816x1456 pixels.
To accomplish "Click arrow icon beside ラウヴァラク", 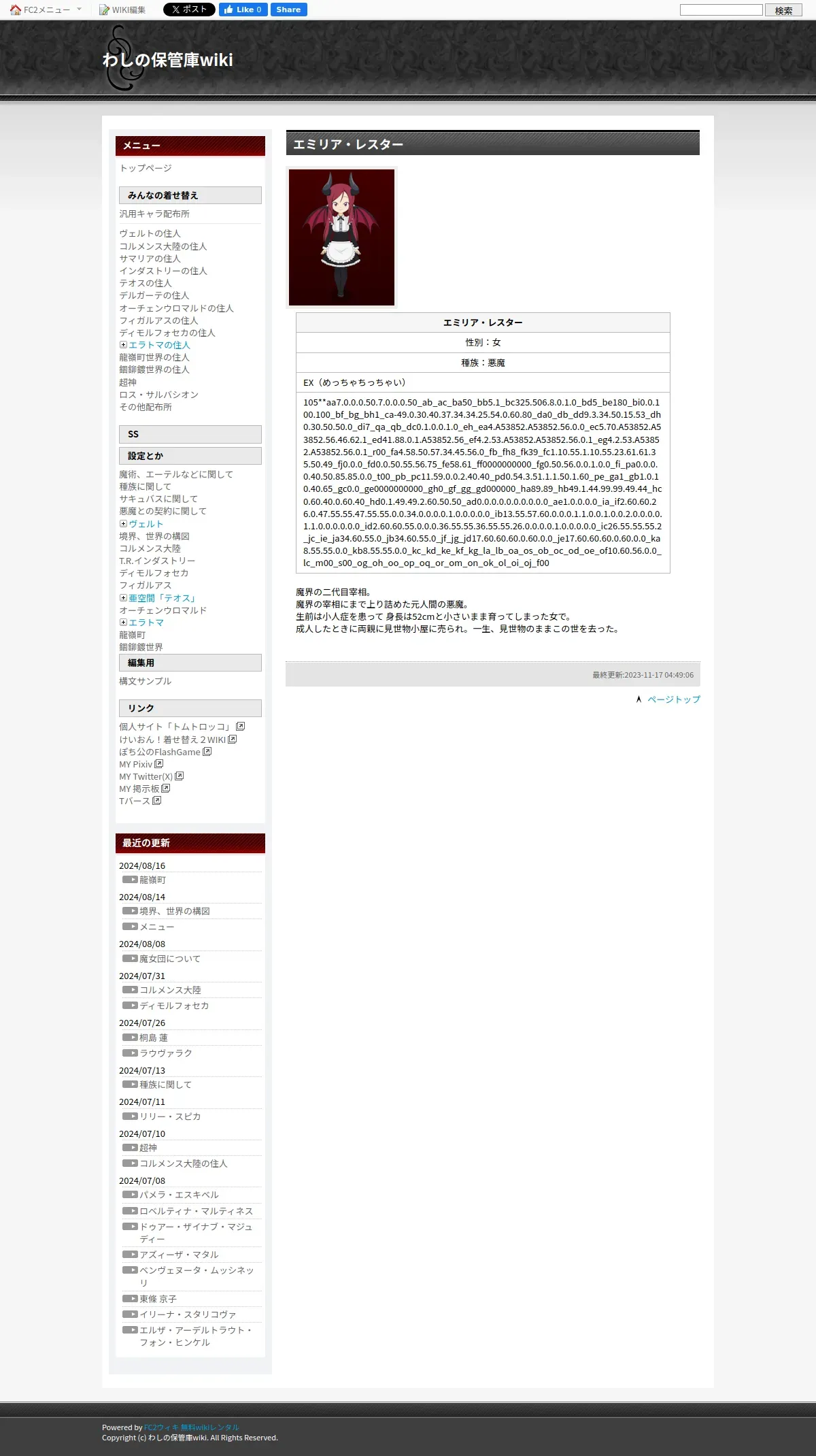I will [130, 1053].
